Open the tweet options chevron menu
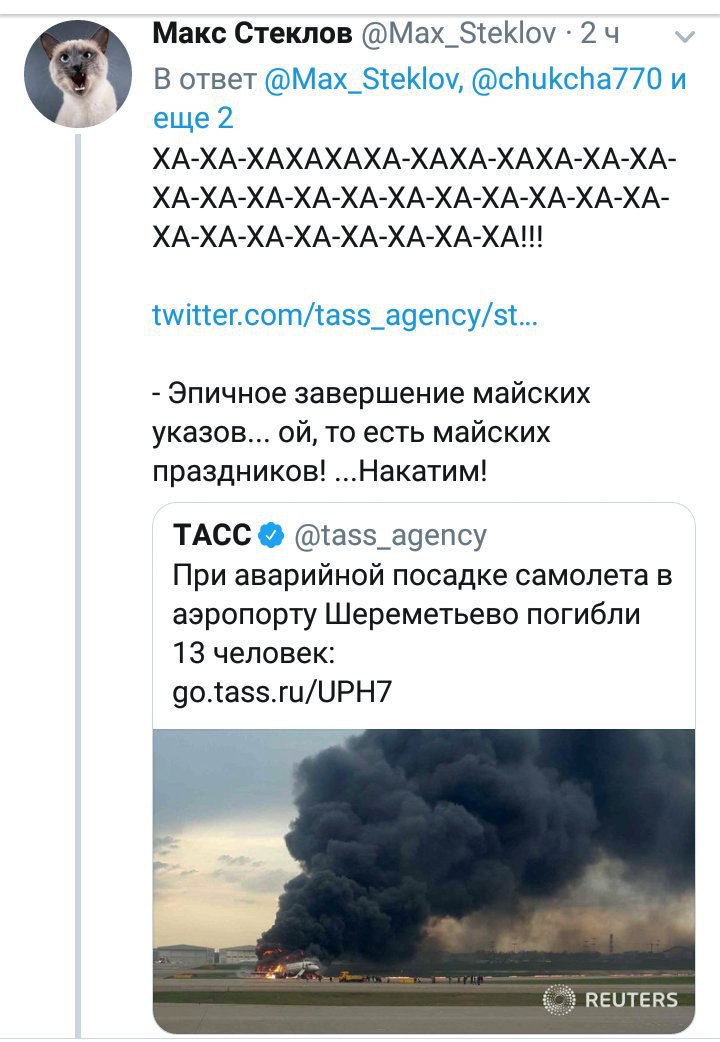Viewport: 720px width, 1042px height. point(685,38)
